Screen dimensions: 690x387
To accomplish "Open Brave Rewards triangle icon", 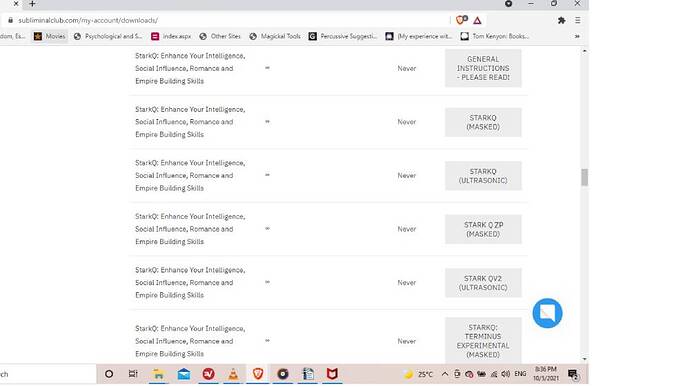I will 477,20.
